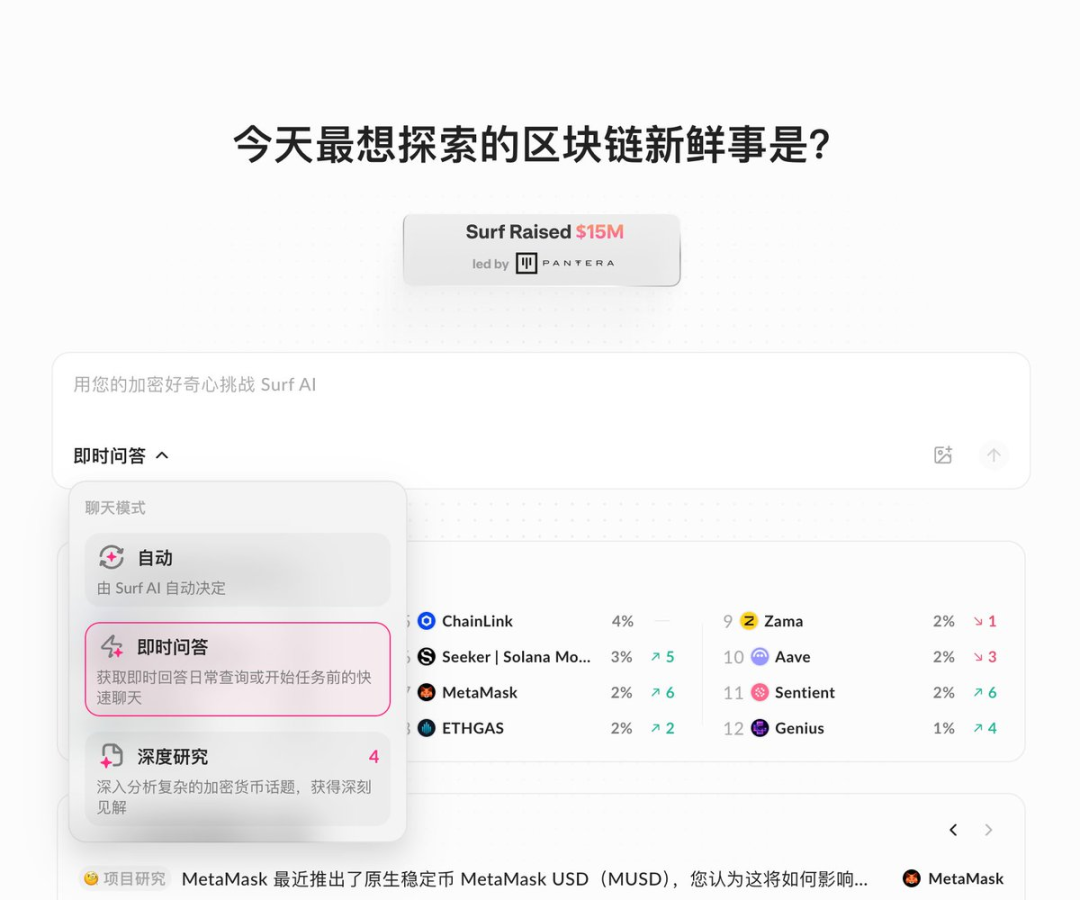Image resolution: width=1080 pixels, height=900 pixels.
Task: Open the Surf Raised $15M banner
Action: click(541, 248)
